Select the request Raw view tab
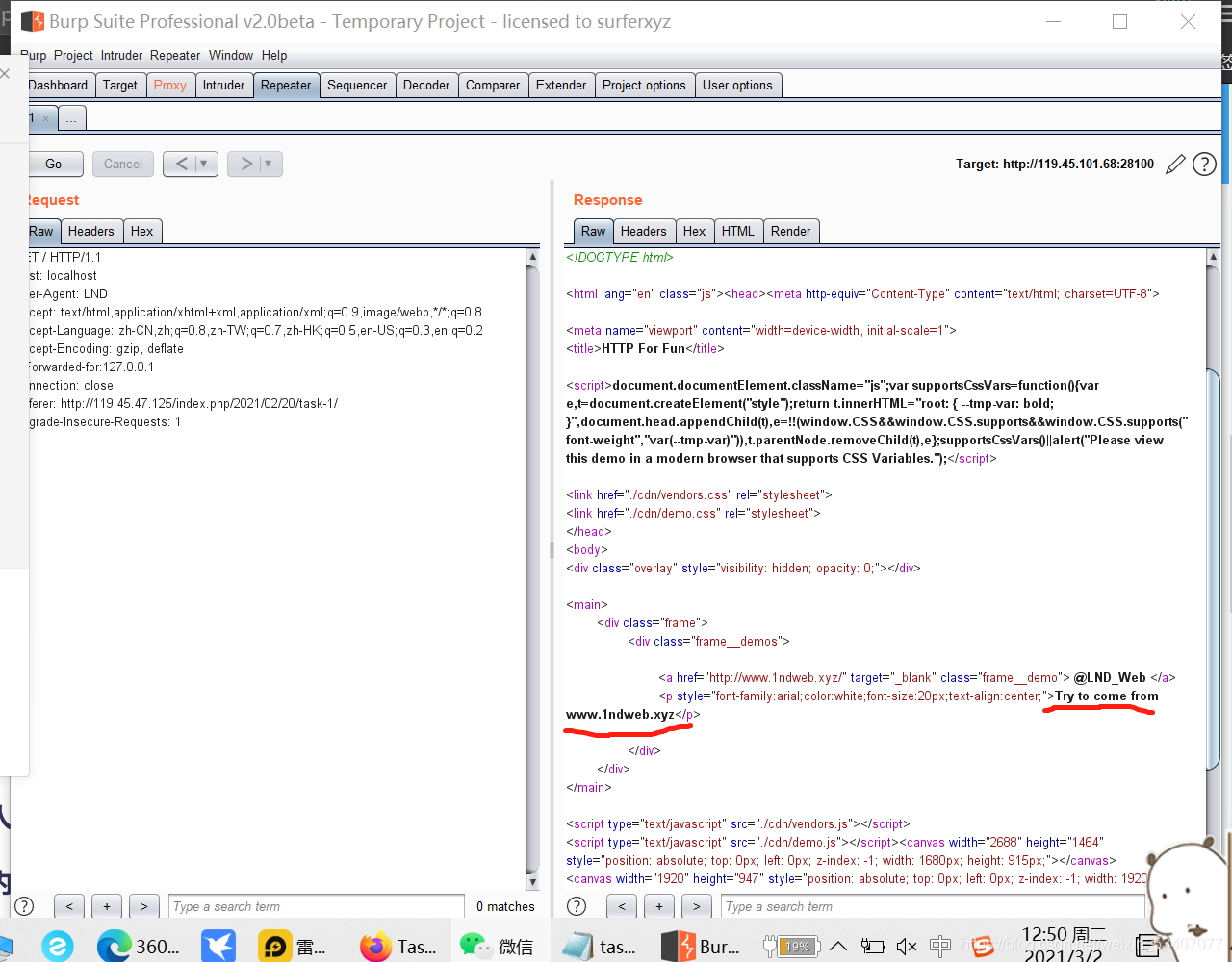 pos(42,231)
